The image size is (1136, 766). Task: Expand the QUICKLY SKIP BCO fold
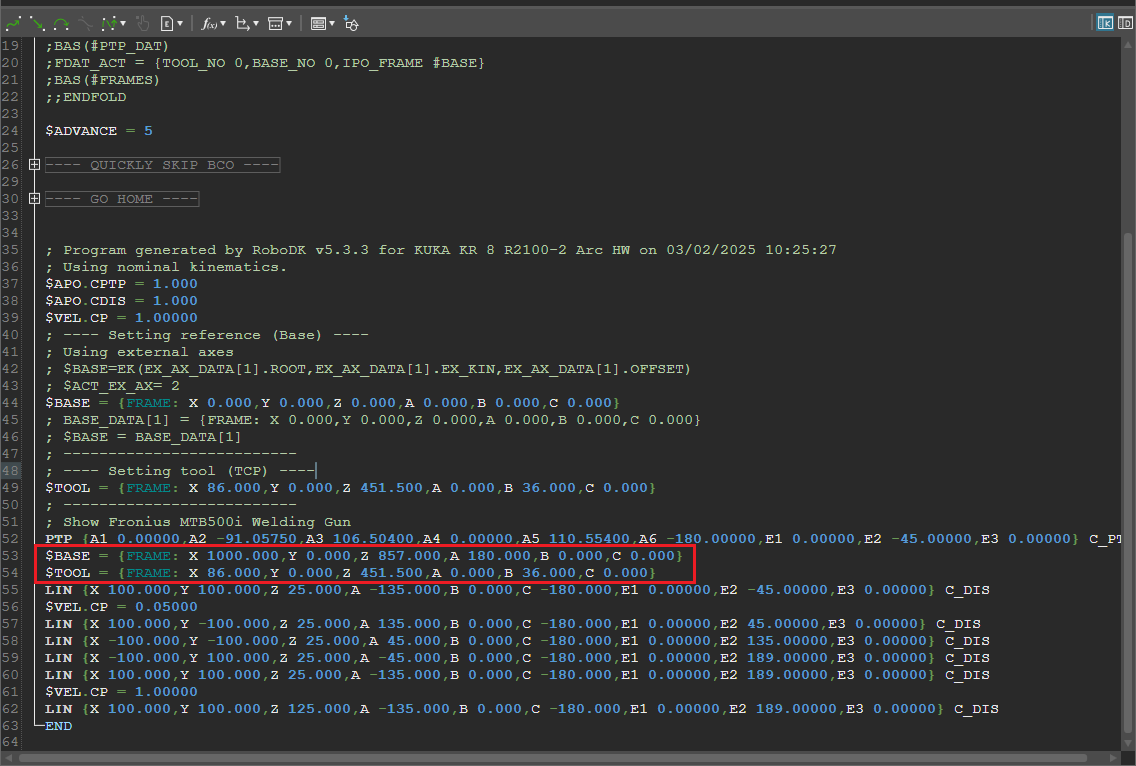(x=34, y=165)
